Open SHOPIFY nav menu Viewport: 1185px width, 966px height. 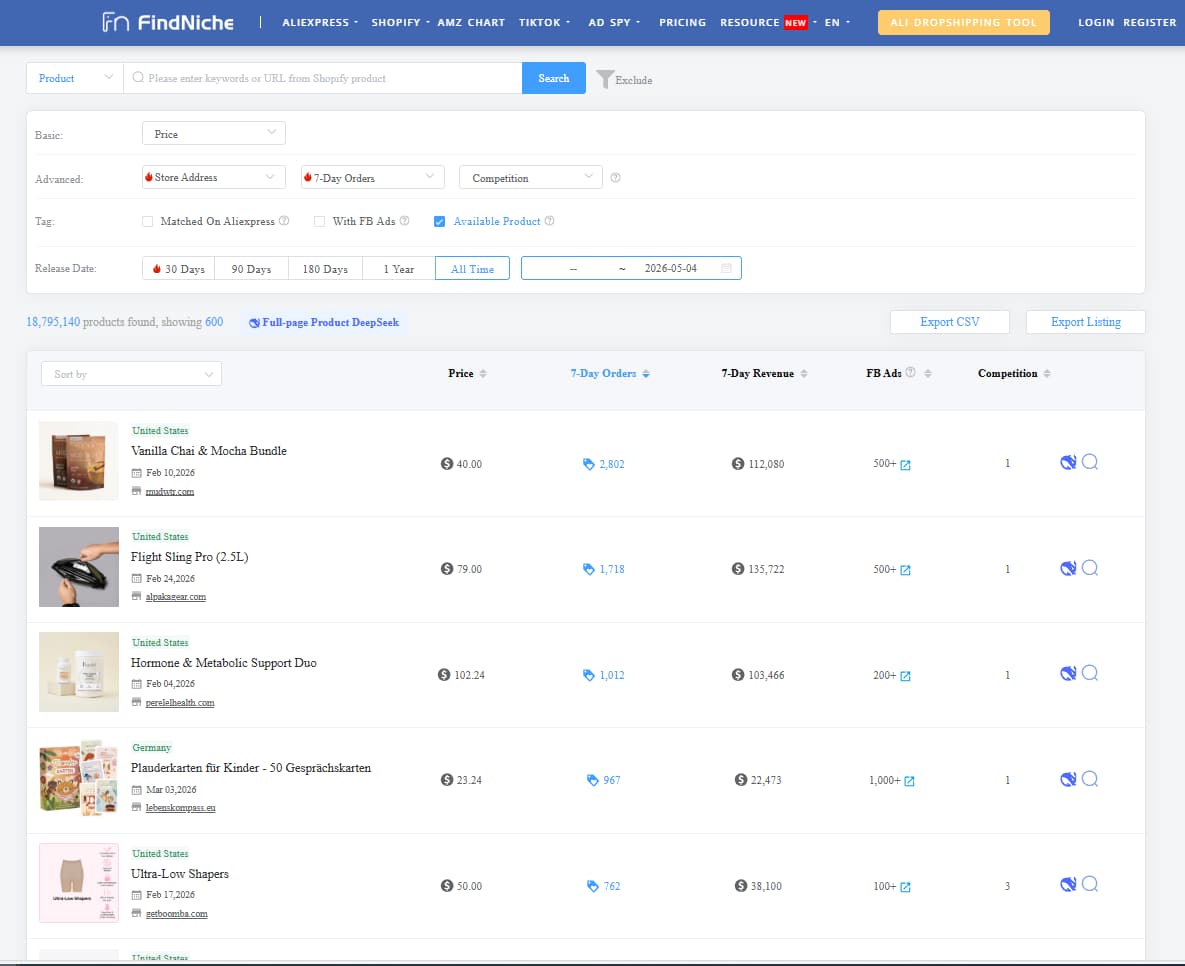pos(400,23)
